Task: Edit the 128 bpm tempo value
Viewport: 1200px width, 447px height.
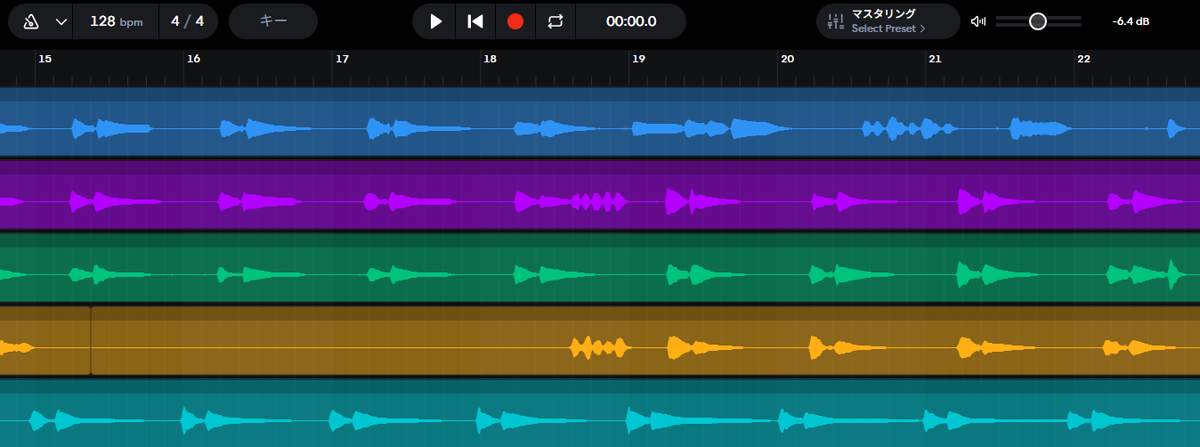Action: click(116, 21)
